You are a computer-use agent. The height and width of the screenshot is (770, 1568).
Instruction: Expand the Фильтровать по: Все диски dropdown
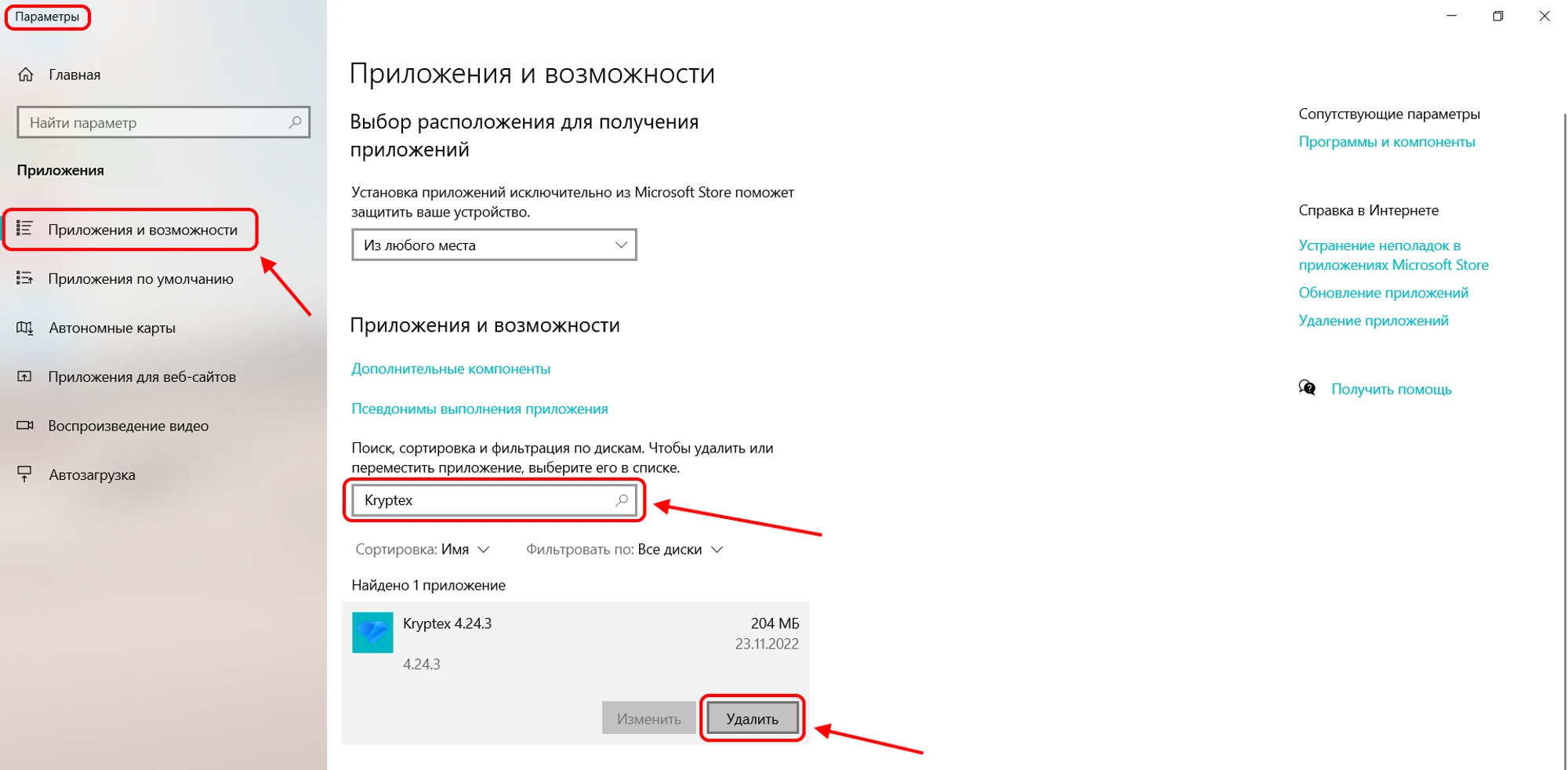[624, 550]
